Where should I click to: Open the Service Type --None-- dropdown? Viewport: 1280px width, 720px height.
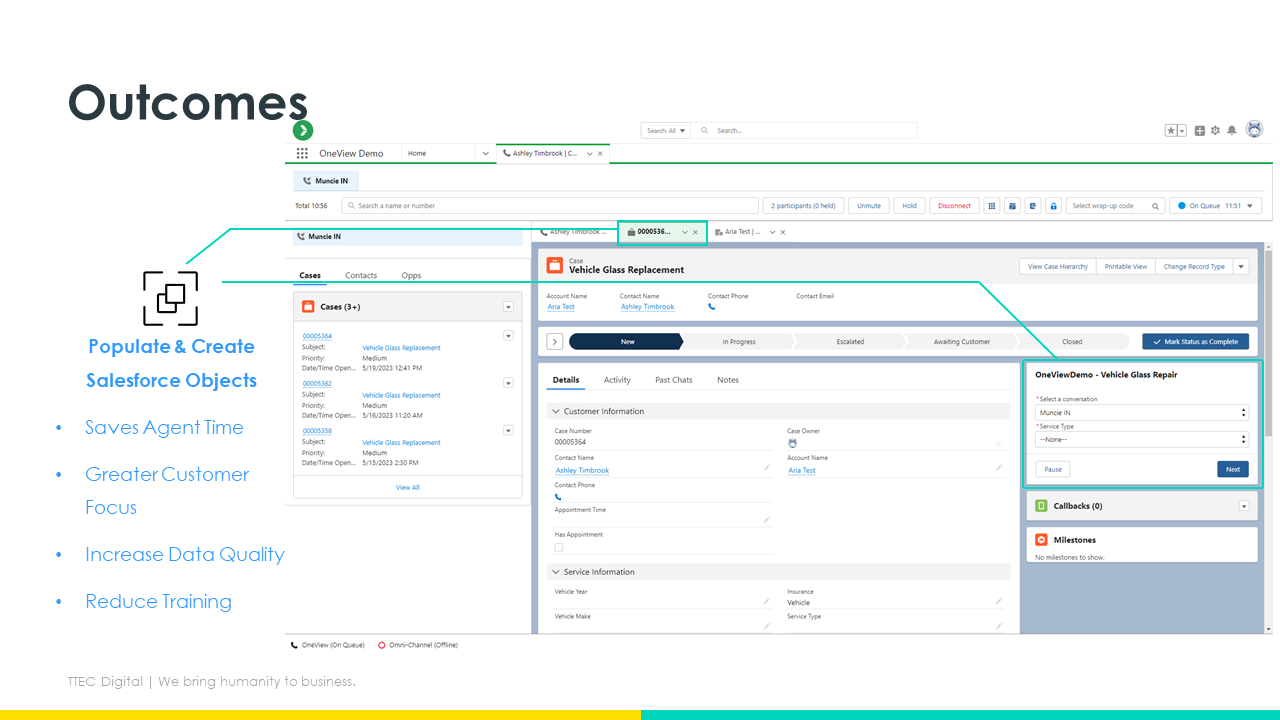point(1142,439)
